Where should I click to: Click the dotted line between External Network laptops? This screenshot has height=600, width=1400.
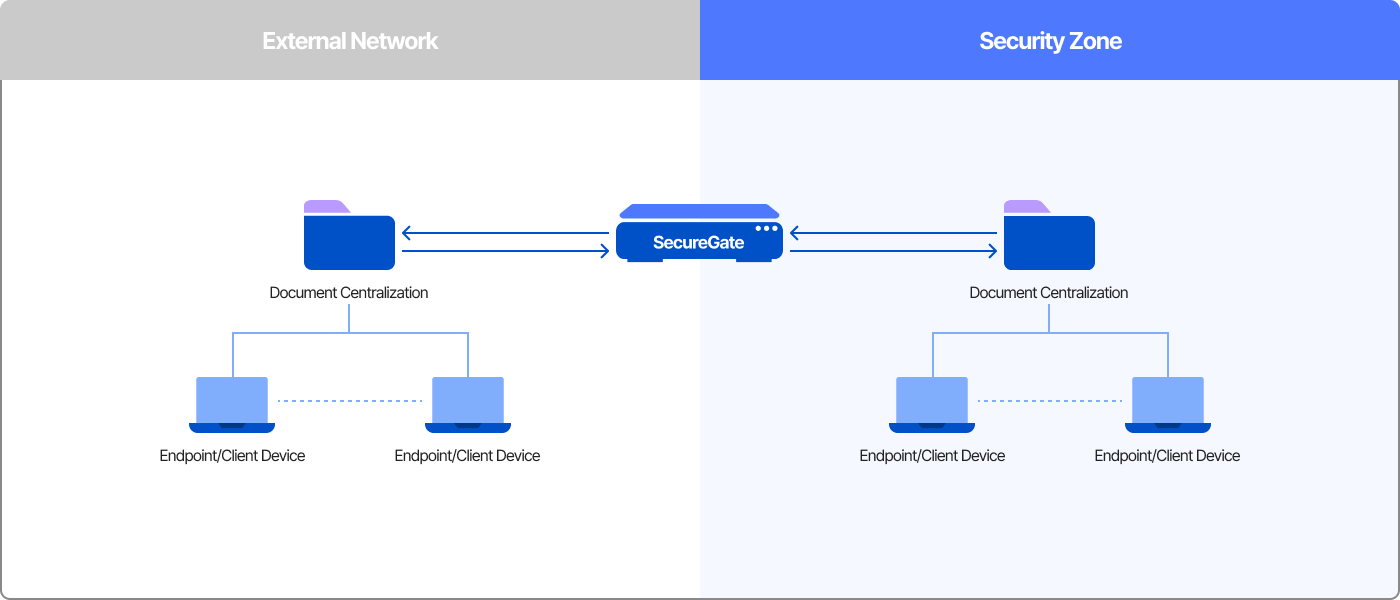click(350, 401)
